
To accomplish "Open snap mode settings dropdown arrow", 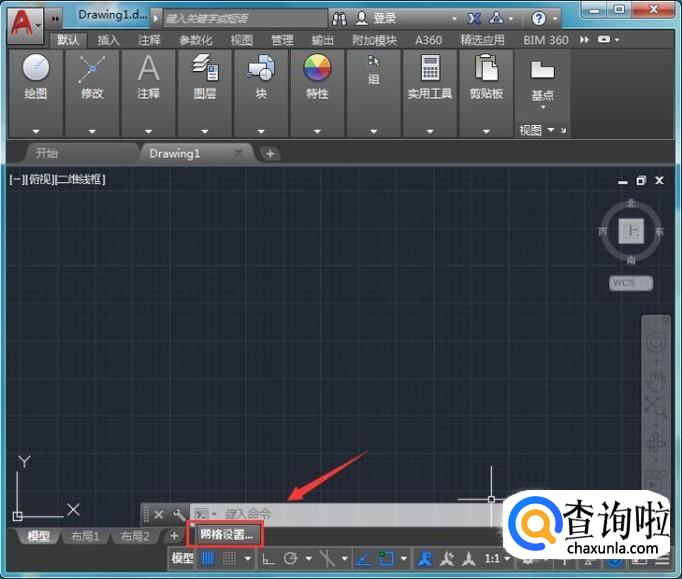I will coord(248,559).
